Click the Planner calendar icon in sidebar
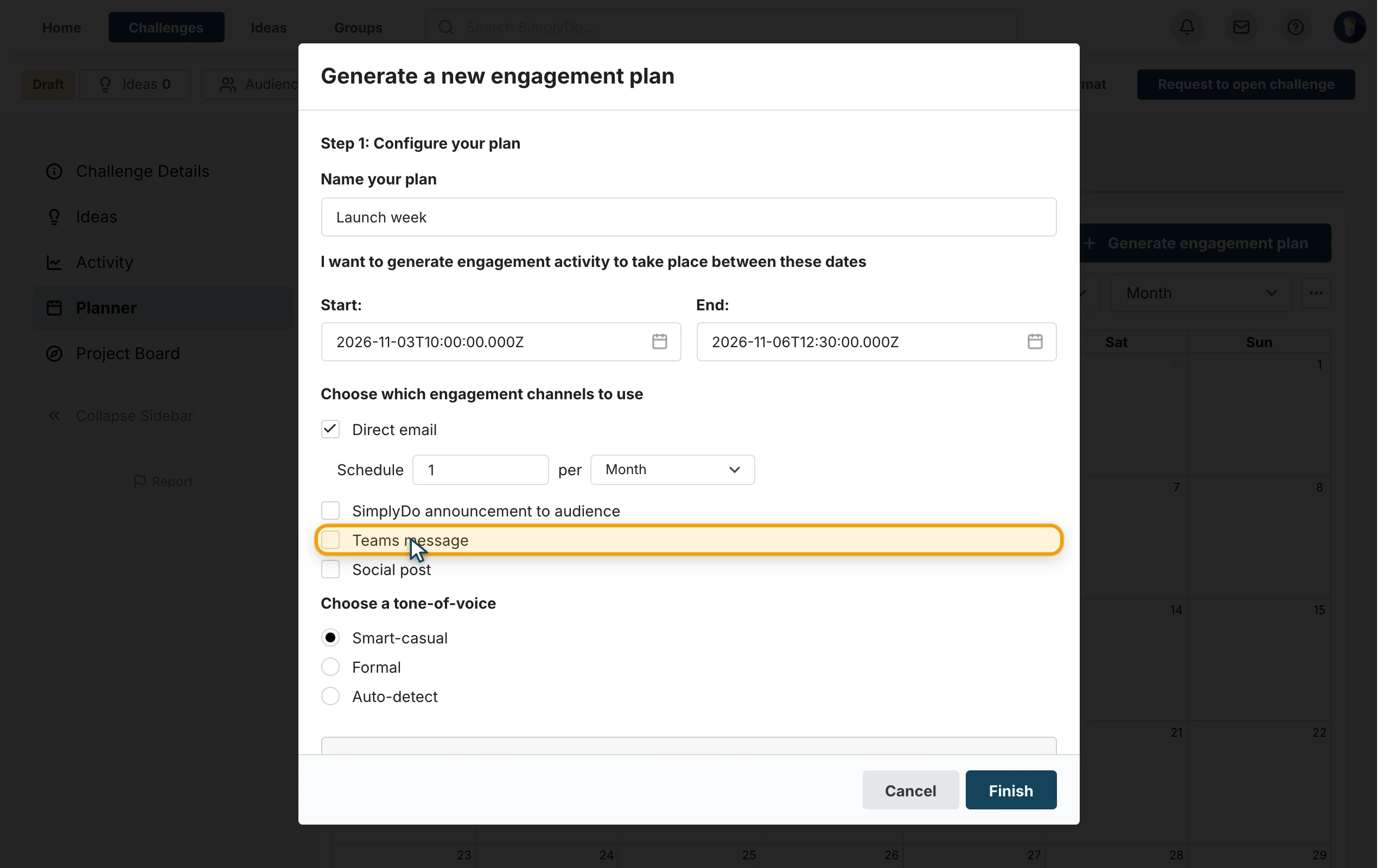Screen dimensions: 1389x868 tap(54, 308)
